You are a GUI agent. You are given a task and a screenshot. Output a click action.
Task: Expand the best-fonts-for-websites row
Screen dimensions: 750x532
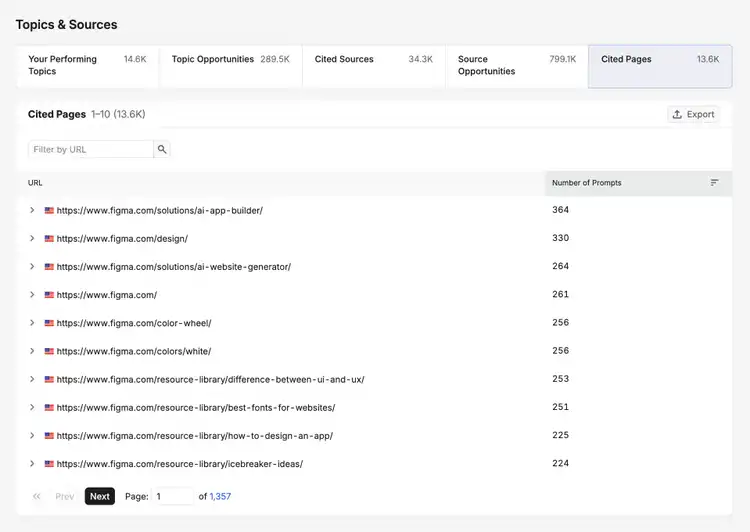(32, 407)
